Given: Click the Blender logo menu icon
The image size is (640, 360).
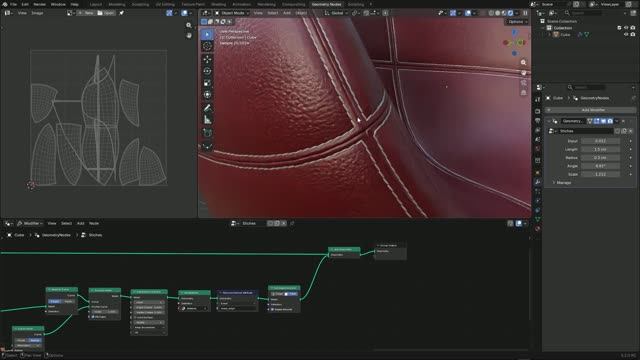Looking at the screenshot, I should click(x=5, y=4).
